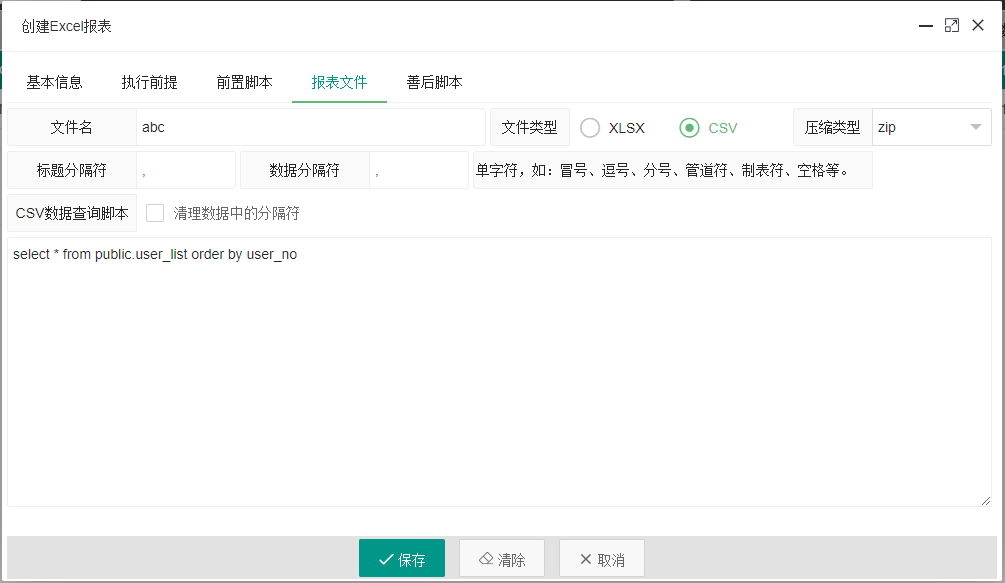Screen dimensions: 1005x583
Task: Open the 执行前提 tab
Action: point(149,82)
